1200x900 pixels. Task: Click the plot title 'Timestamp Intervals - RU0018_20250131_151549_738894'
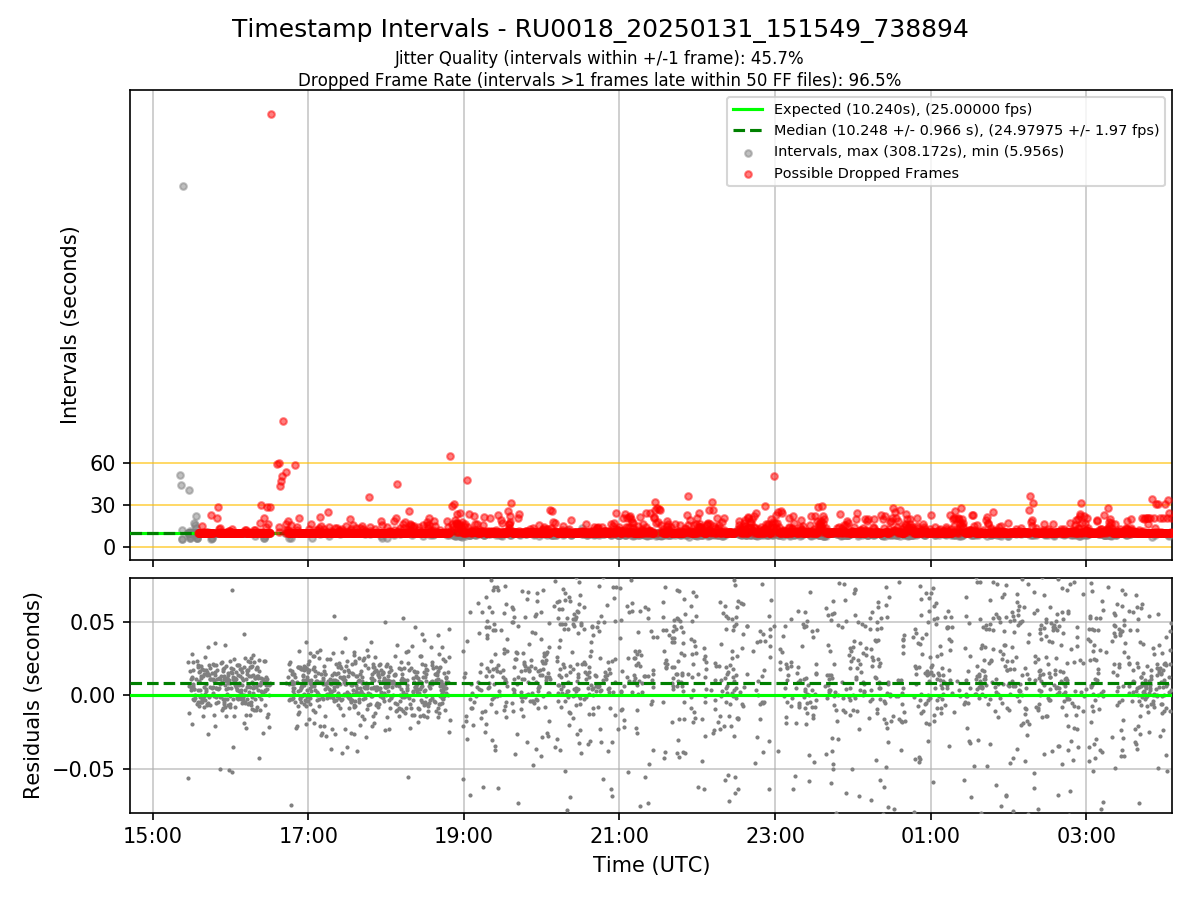point(600,29)
